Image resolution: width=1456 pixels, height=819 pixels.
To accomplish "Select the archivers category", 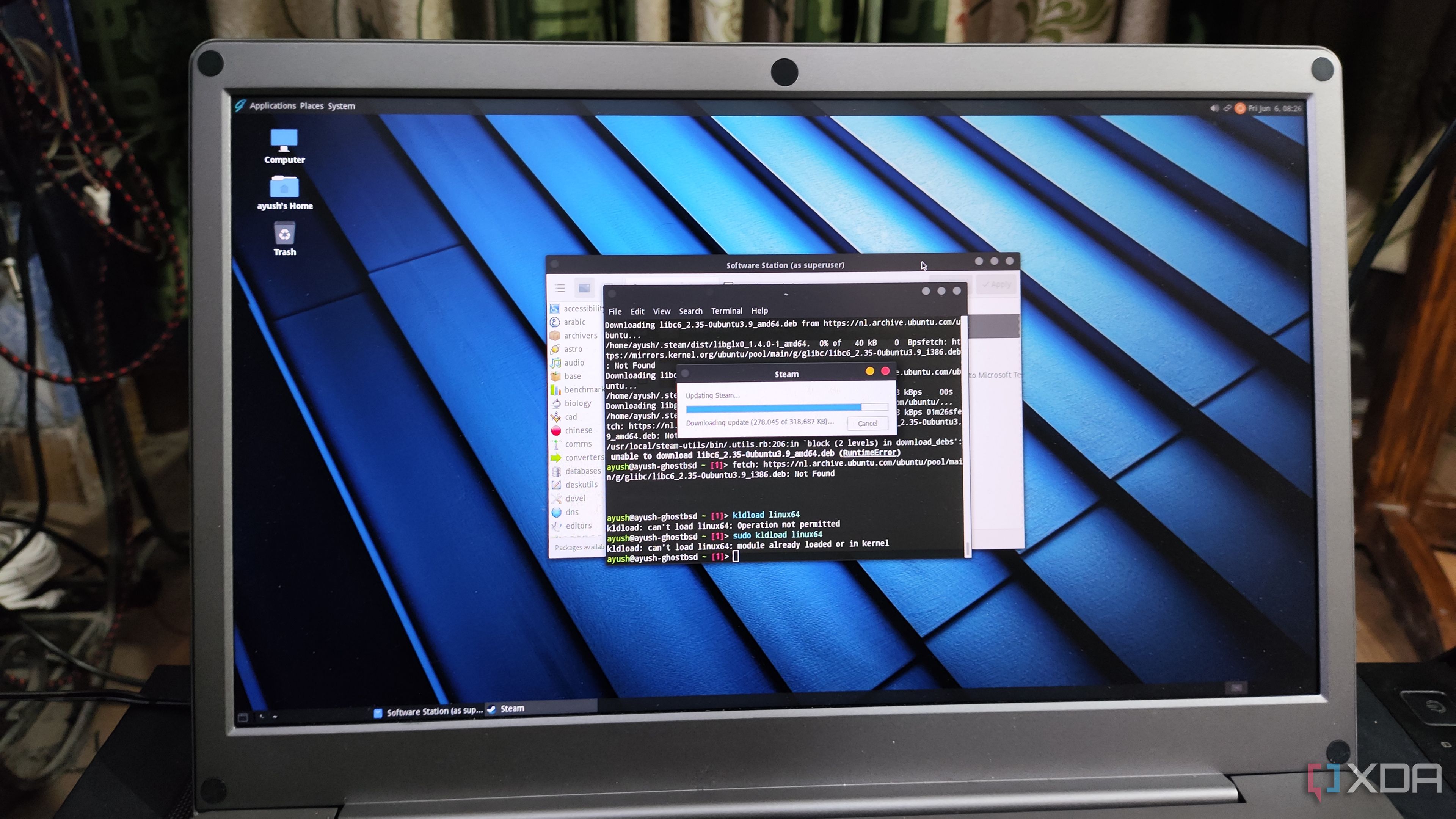I will point(574,336).
